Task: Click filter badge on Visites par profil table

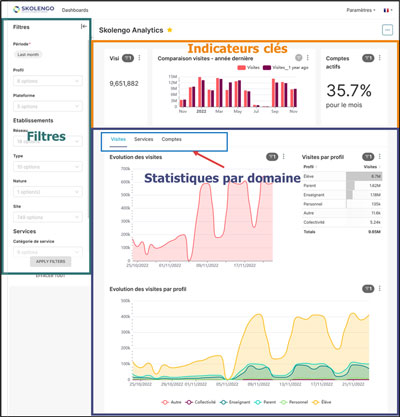Action: click(368, 157)
